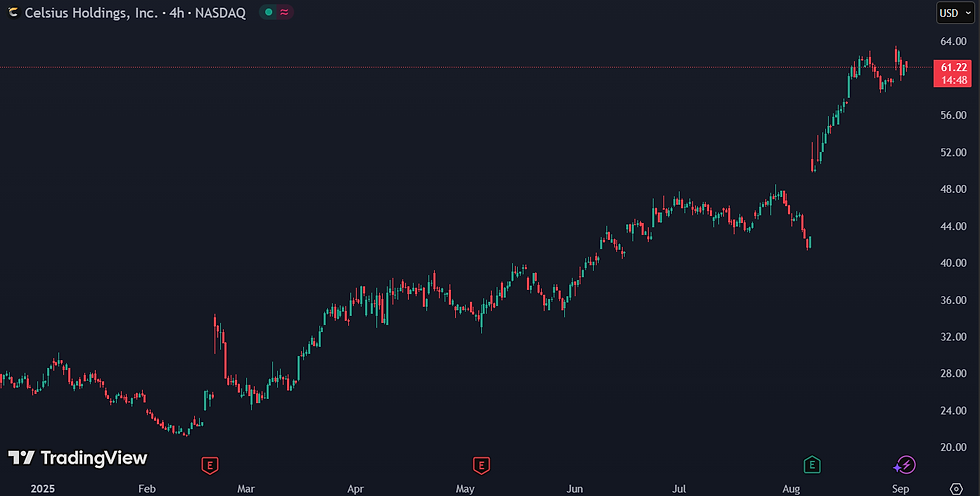
Task: Click the 24.00 price axis label
Action: pos(954,410)
